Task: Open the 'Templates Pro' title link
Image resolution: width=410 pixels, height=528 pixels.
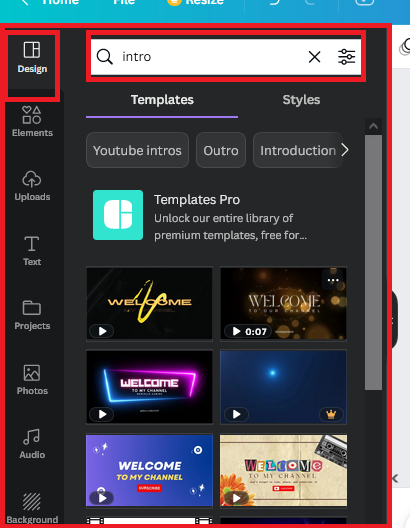Action: click(x=197, y=200)
